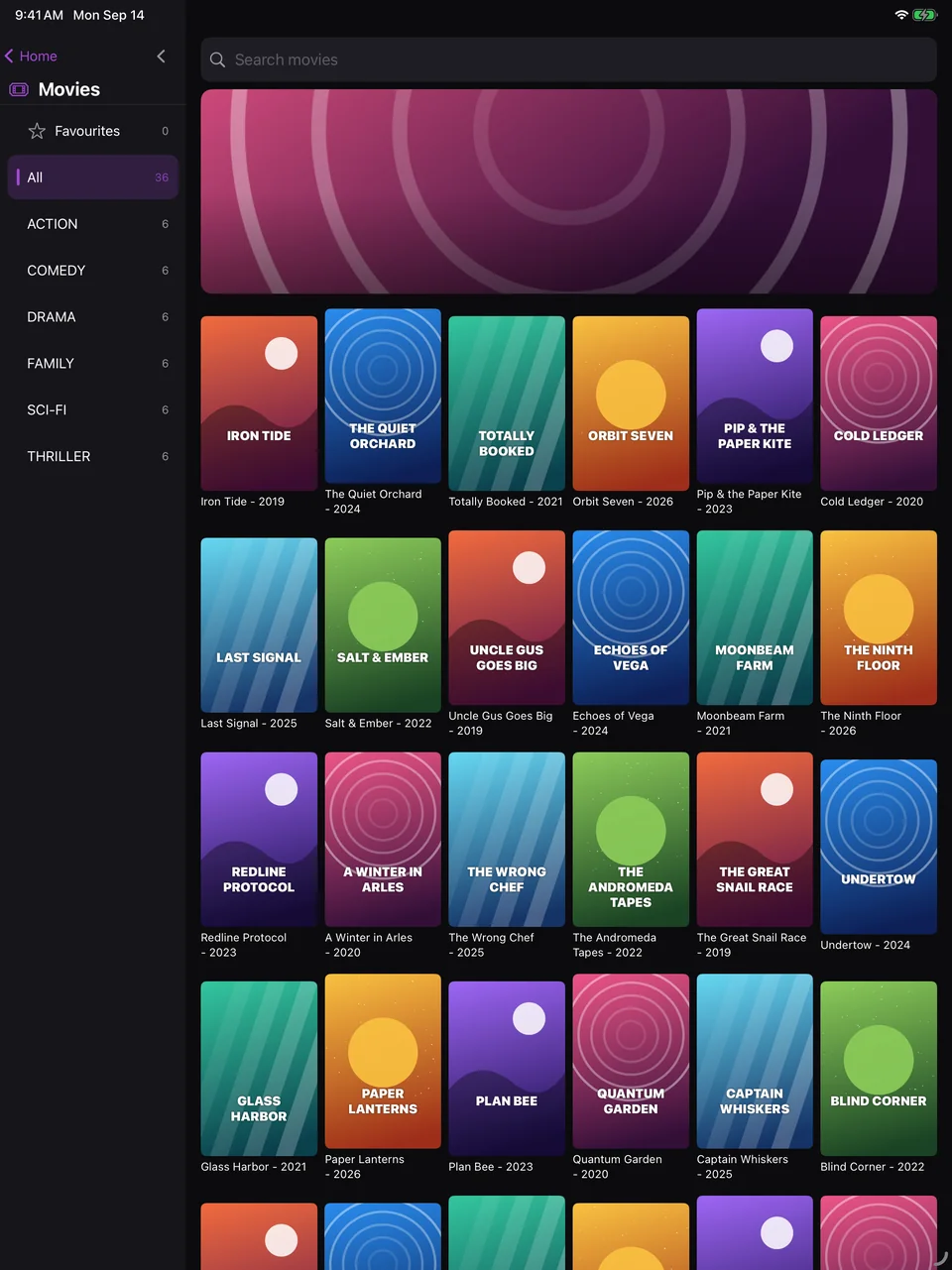This screenshot has width=952, height=1270.
Task: Click caption 'Orbit Seven - 2026'
Action: (x=623, y=502)
